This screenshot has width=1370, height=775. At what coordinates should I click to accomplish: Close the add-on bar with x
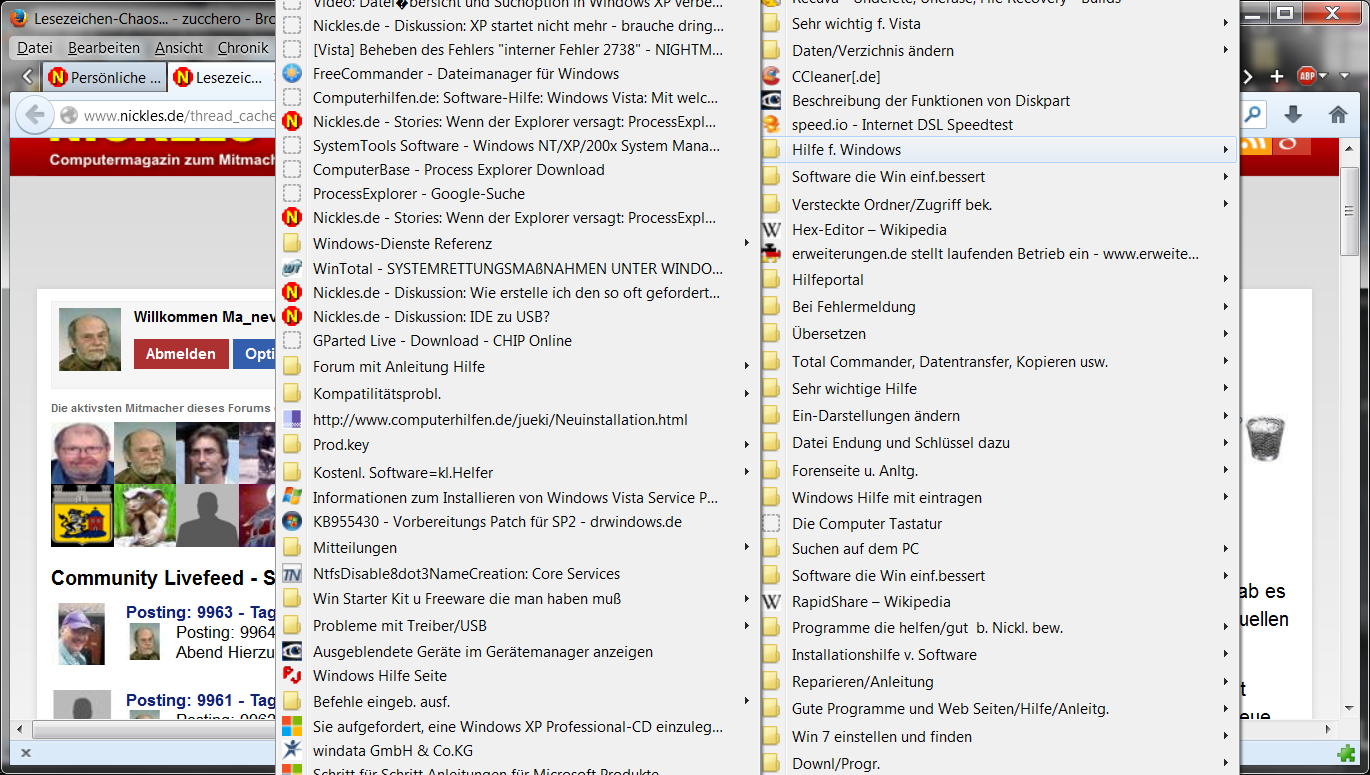(x=25, y=753)
